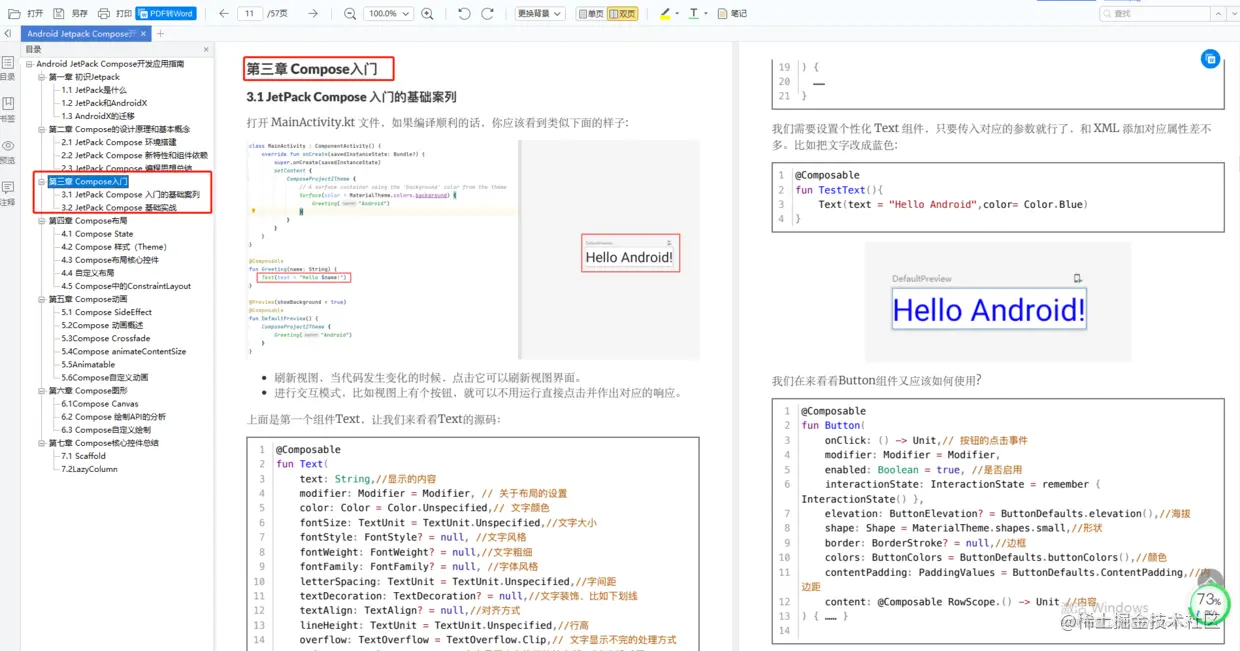Collapse 第二章 Compose的设计原理 tree node
Viewport: 1240px width, 651px height.
coord(42,129)
